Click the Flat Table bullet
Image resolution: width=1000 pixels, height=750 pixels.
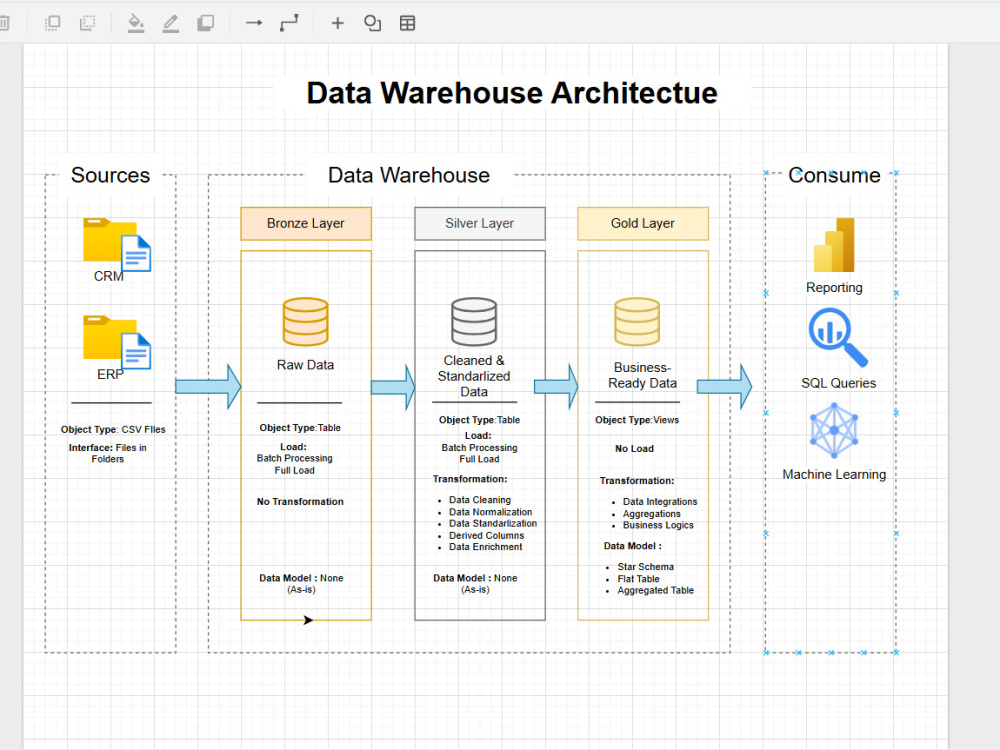638,579
